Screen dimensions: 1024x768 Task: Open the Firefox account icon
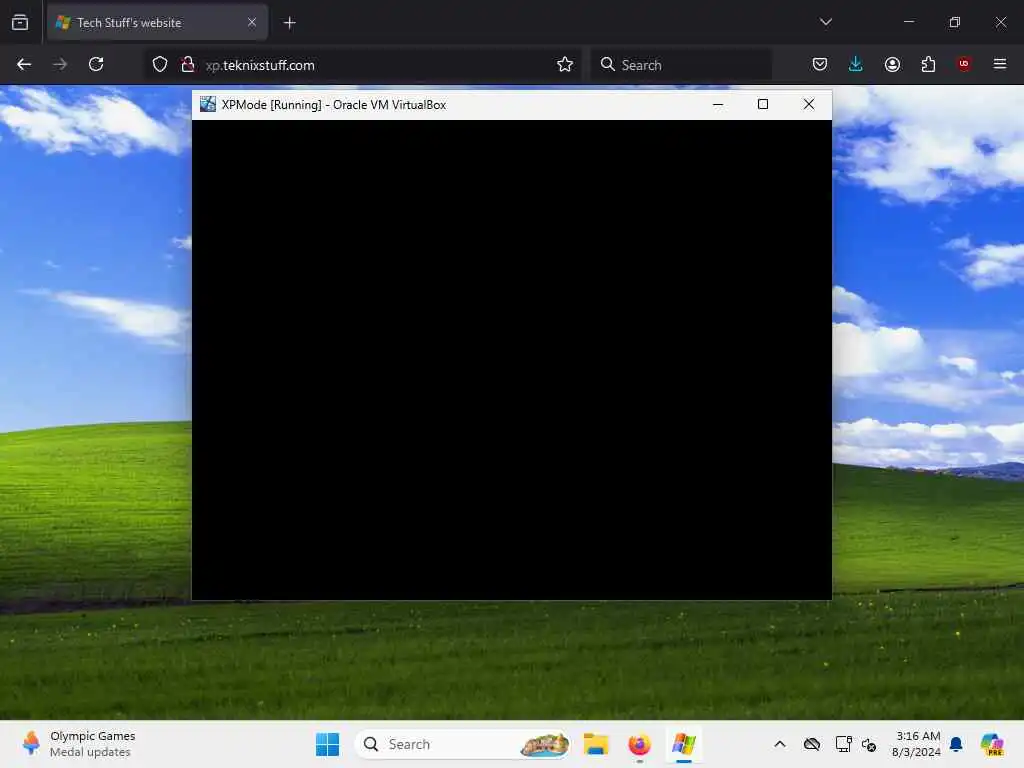pyautogui.click(x=892, y=64)
